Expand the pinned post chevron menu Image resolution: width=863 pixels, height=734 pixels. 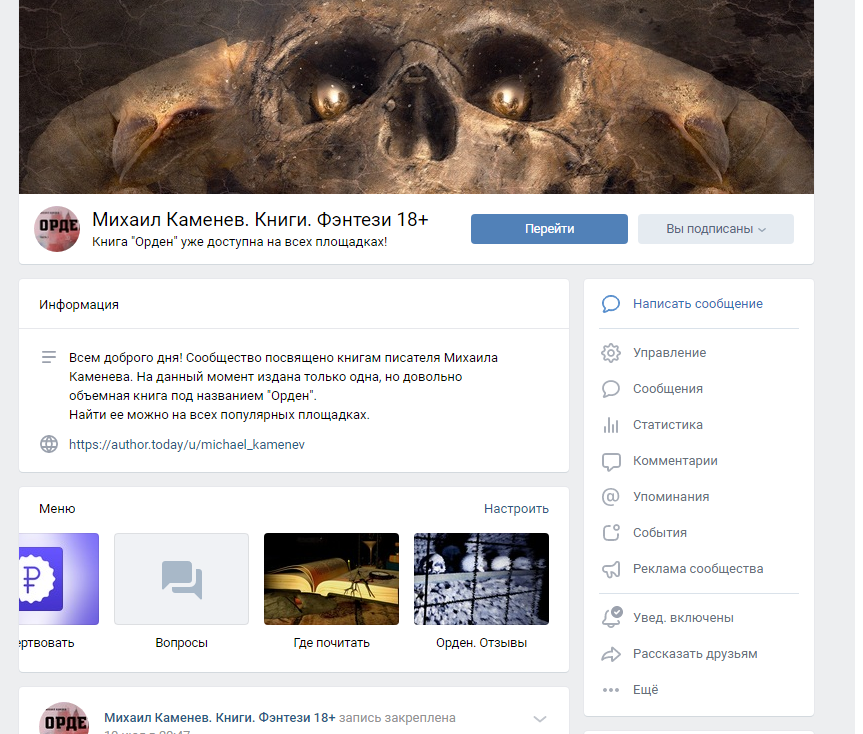click(x=540, y=718)
